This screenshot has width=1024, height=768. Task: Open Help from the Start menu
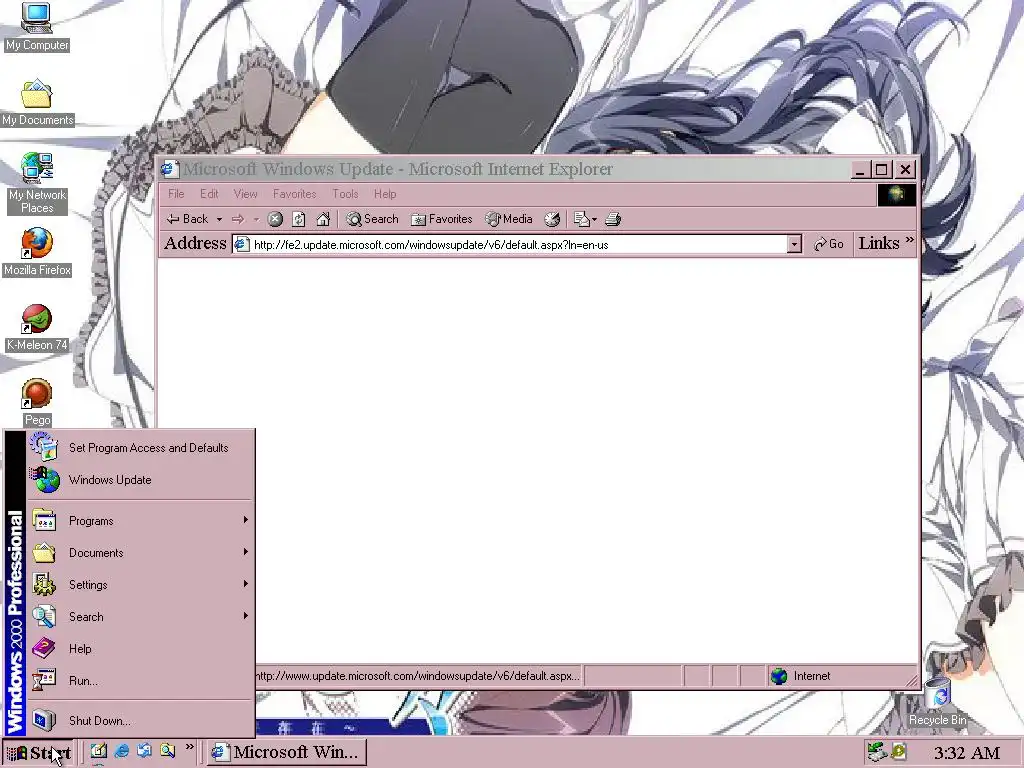tap(140, 649)
